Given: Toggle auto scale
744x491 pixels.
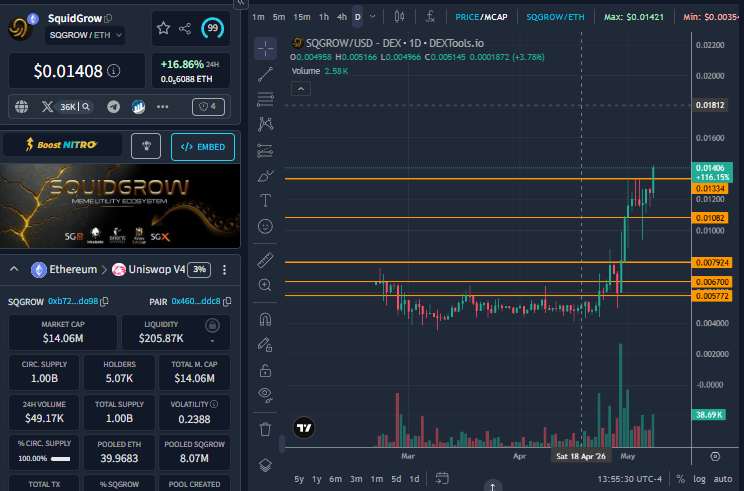Looking at the screenshot, I should [723, 479].
